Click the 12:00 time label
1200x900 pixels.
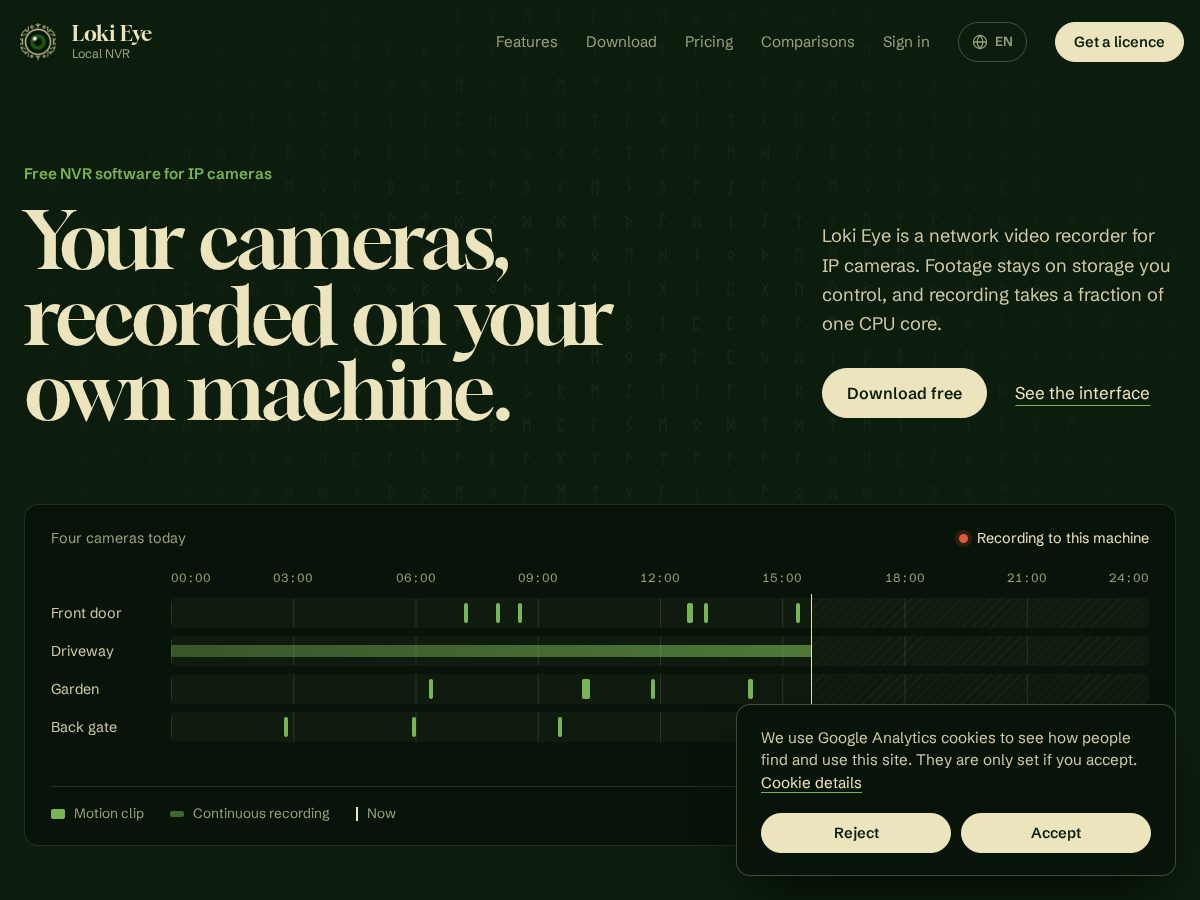click(x=660, y=578)
